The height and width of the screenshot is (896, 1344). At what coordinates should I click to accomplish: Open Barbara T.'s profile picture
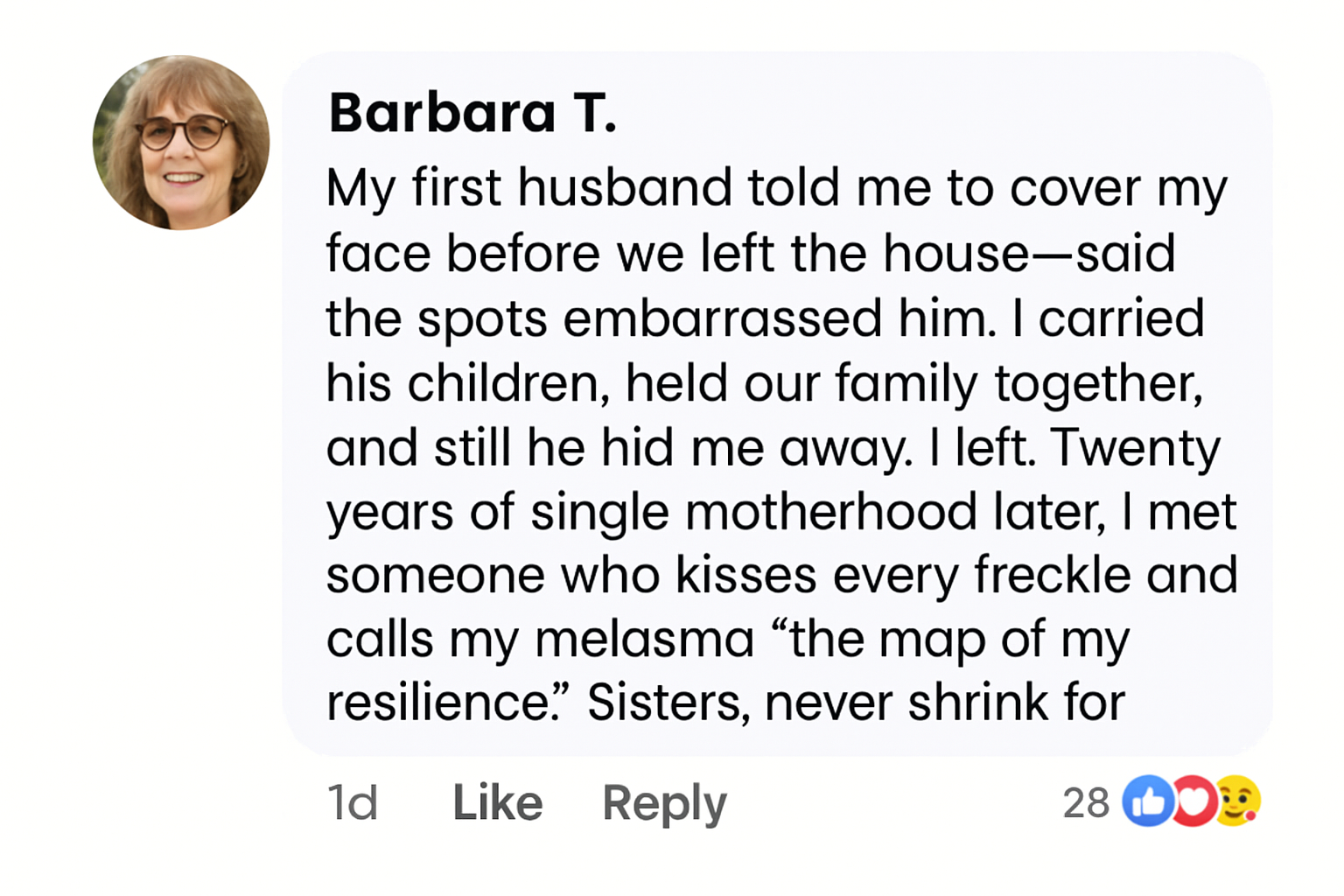(x=181, y=143)
